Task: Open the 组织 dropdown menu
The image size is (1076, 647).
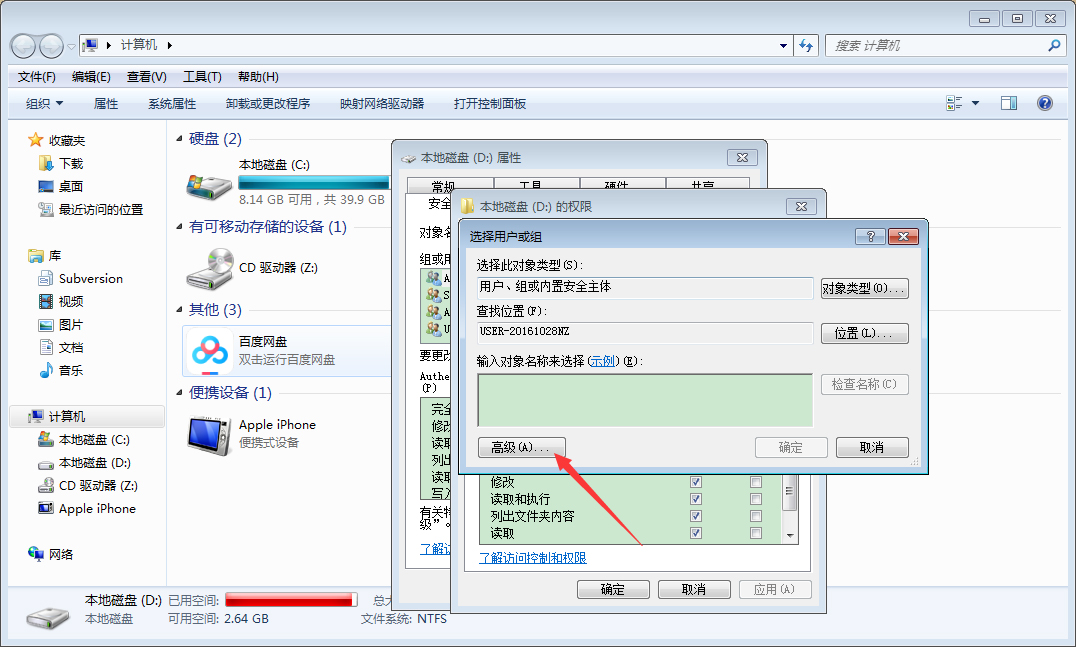Action: click(42, 103)
